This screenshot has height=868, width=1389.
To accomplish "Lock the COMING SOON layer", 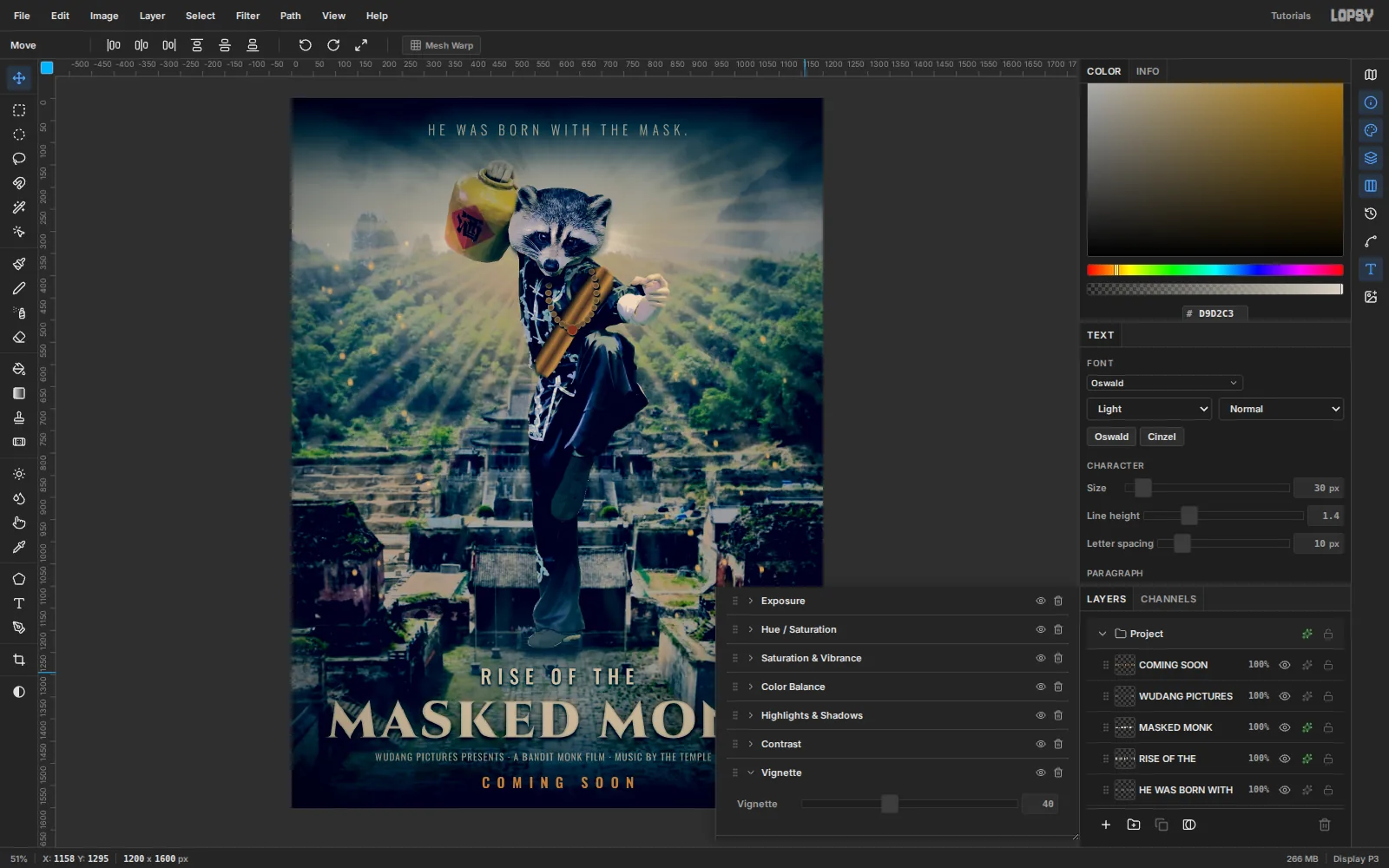I will pyautogui.click(x=1327, y=665).
